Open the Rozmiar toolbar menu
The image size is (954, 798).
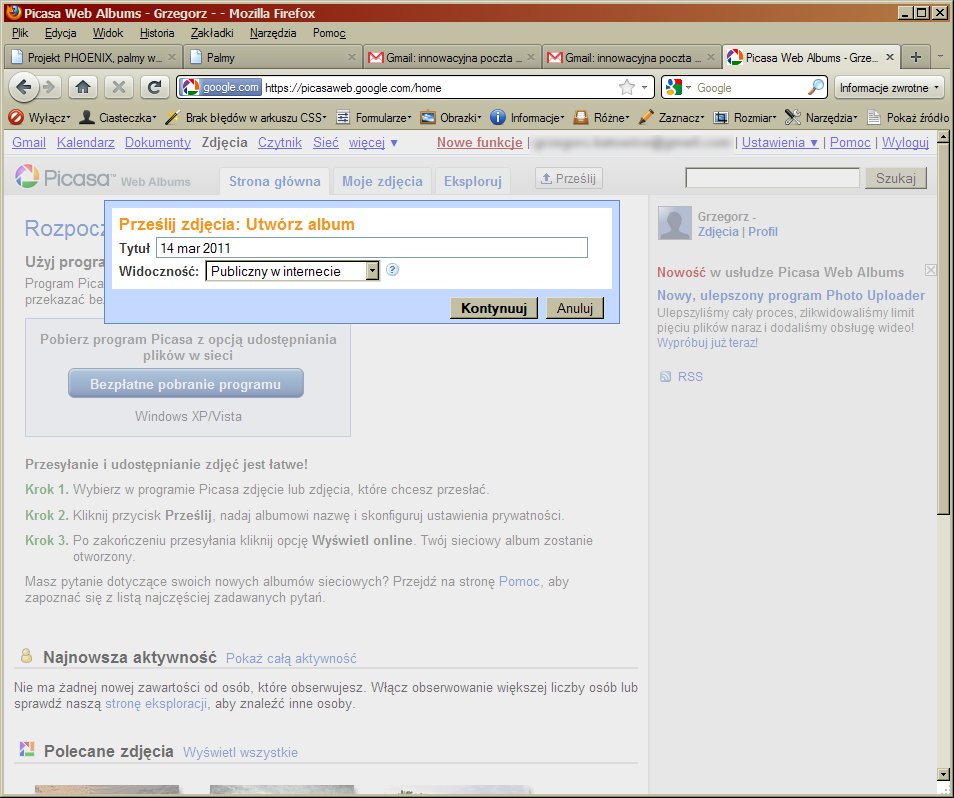(745, 117)
